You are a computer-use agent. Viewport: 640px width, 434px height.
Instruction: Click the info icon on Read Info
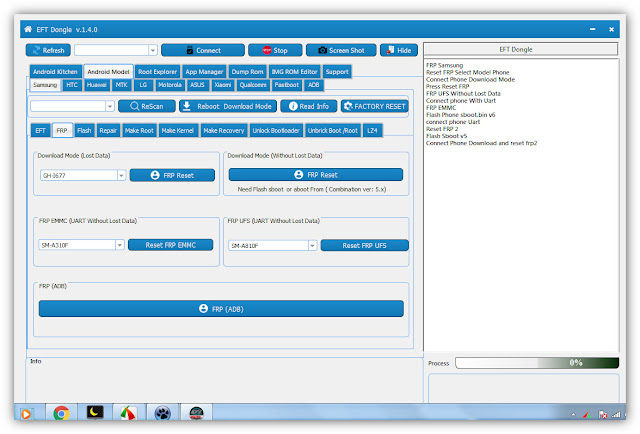[x=293, y=106]
